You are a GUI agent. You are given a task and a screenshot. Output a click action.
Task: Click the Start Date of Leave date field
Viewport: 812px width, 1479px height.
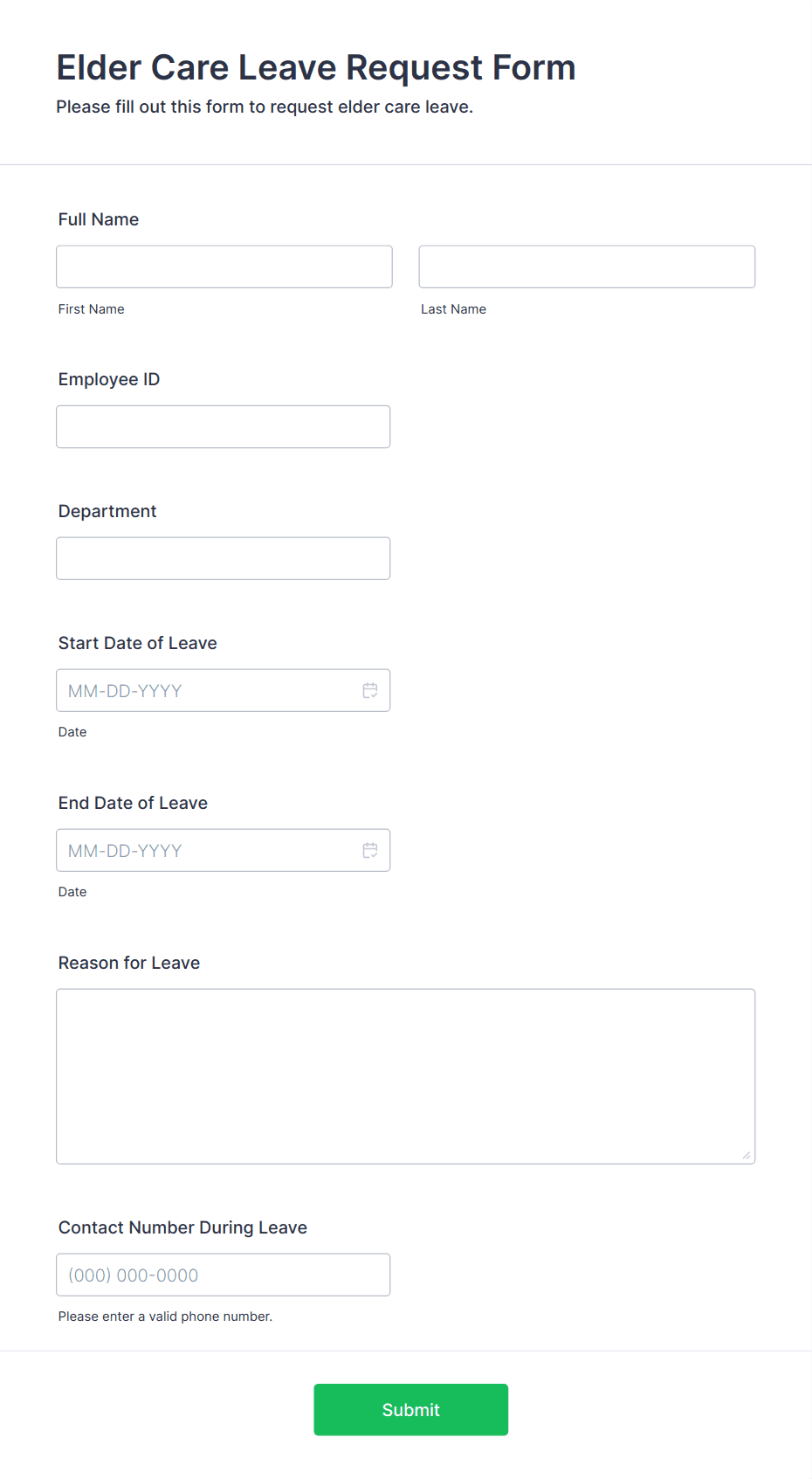(224, 690)
